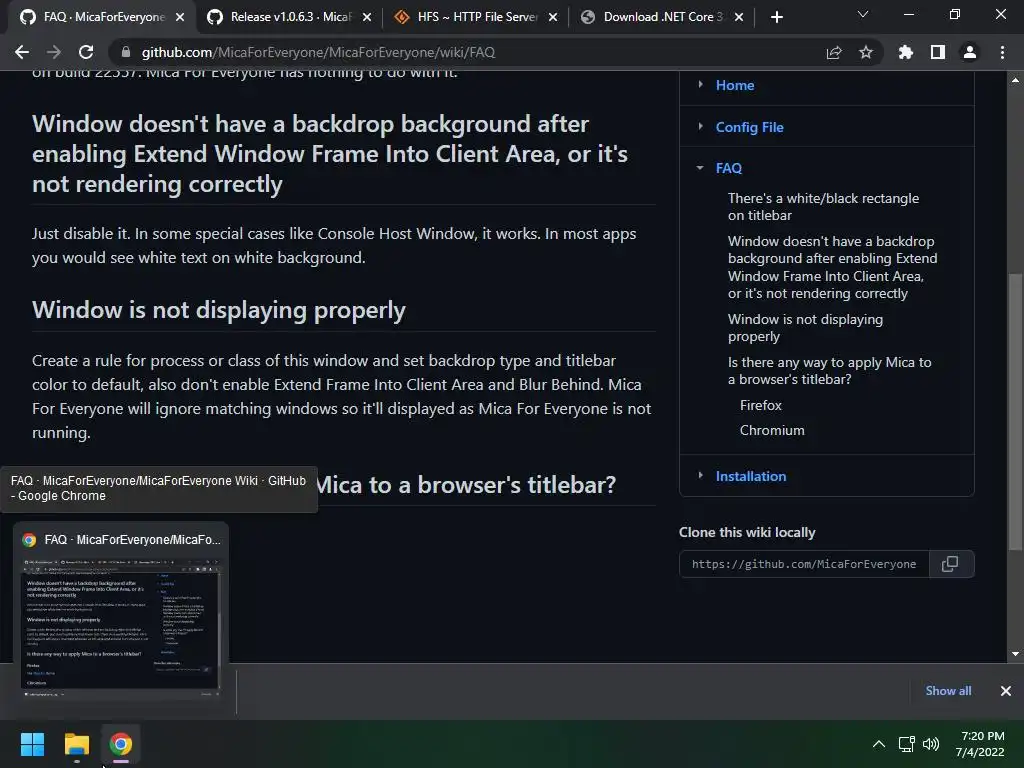This screenshot has width=1024, height=768.
Task: Close the FAQ MicaForEveryone tab
Action: click(x=180, y=17)
